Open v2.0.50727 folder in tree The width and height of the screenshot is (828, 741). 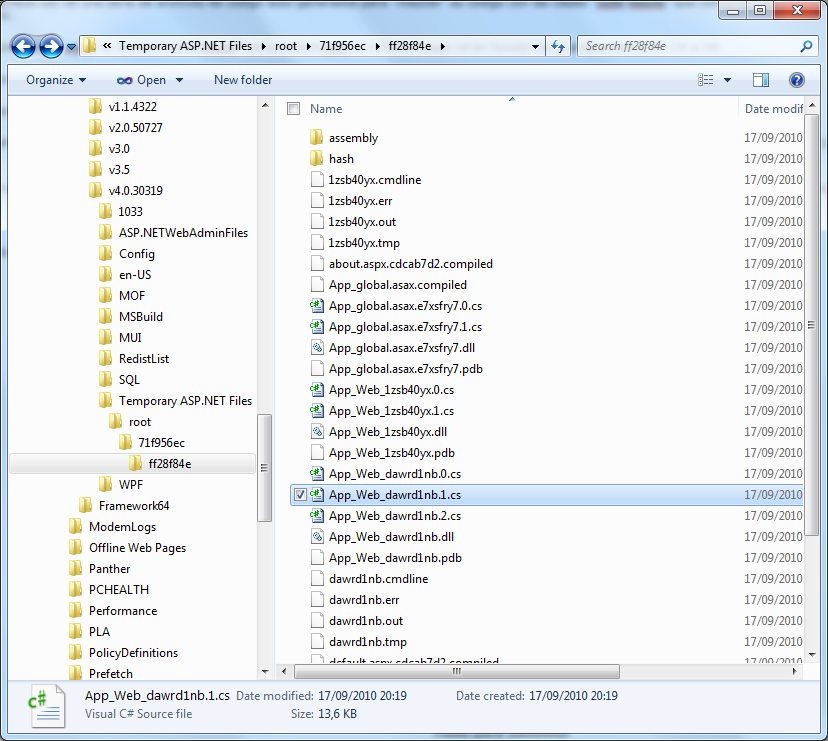[135, 128]
